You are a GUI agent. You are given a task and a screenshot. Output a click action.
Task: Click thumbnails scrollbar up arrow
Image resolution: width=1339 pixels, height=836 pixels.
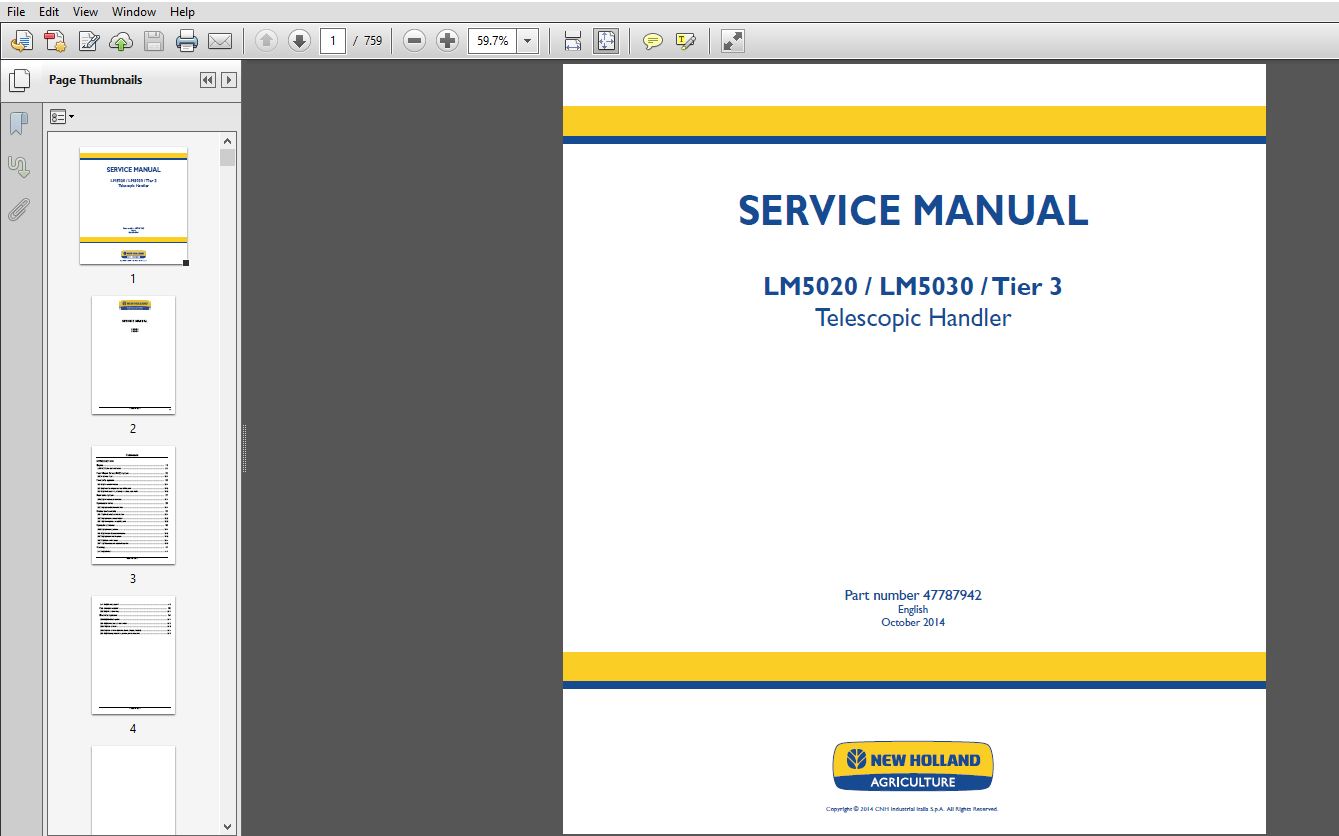pyautogui.click(x=228, y=142)
